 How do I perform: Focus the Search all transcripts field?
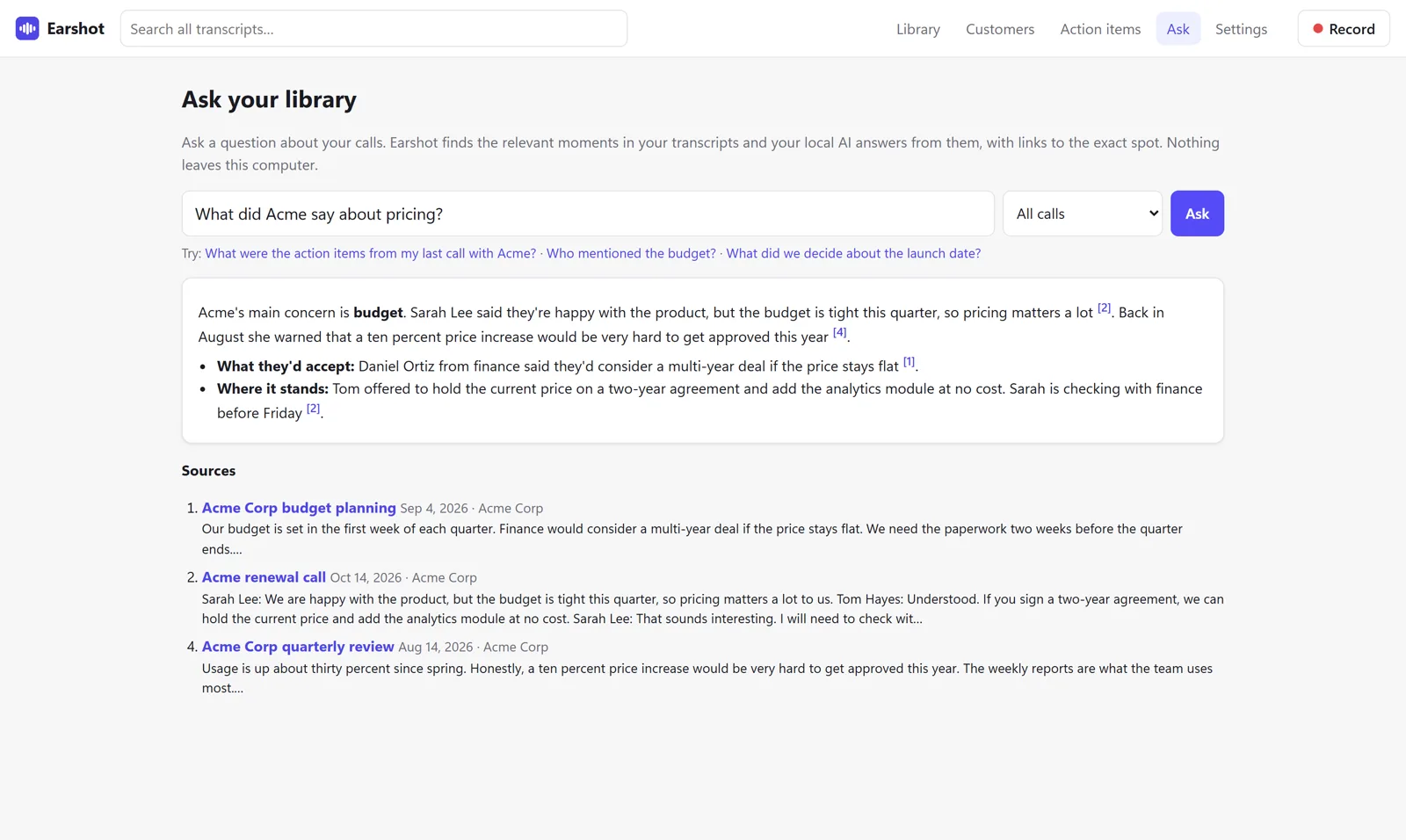(373, 29)
